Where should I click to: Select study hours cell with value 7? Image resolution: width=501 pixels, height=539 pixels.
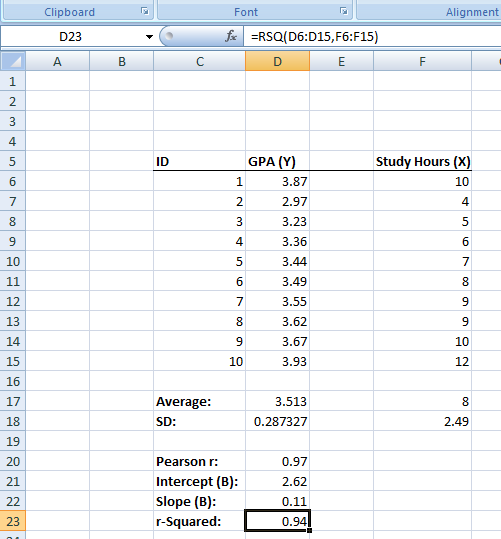[422, 261]
